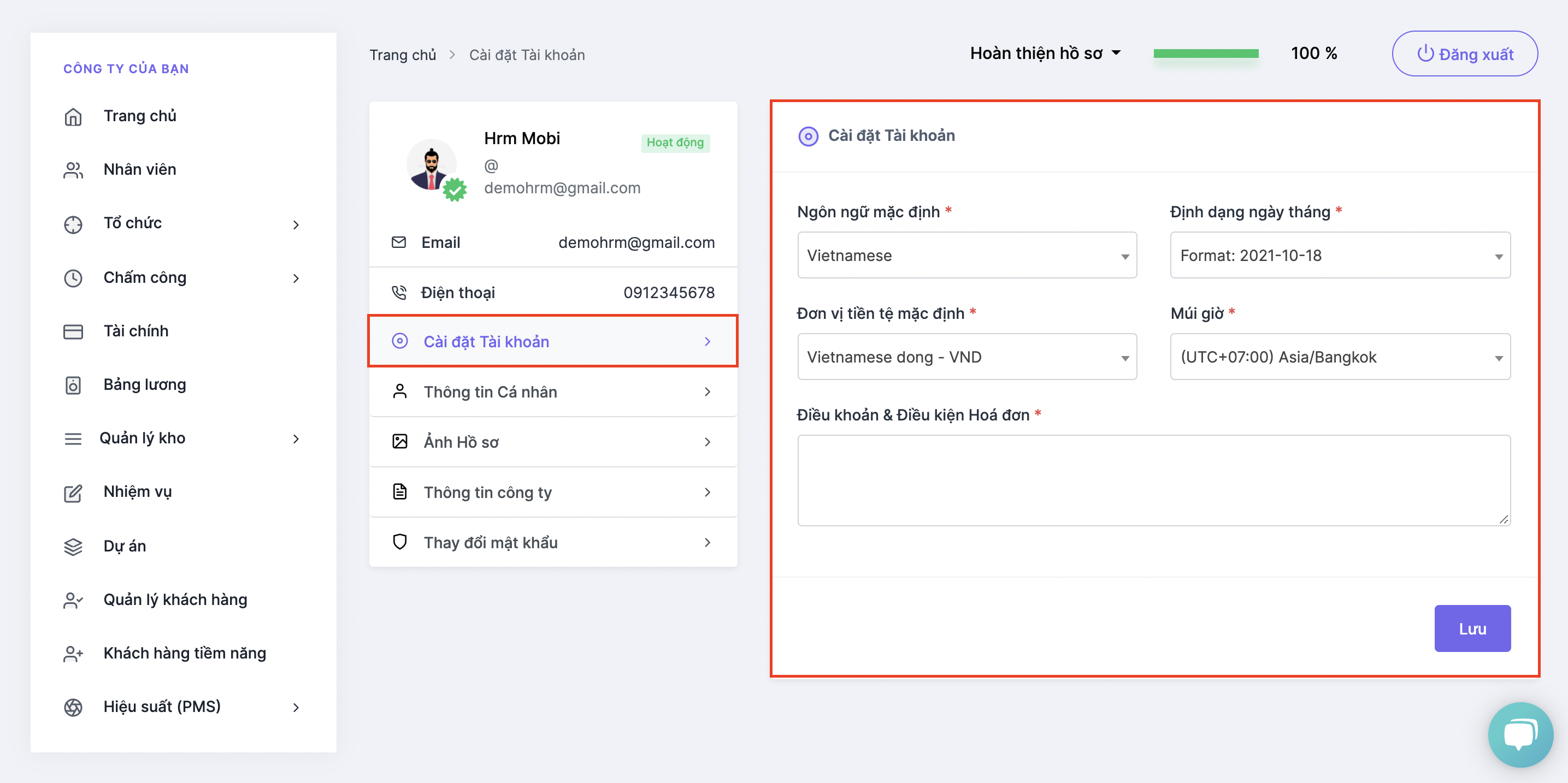Click the list icon beside Quản lý kho
Image resolution: width=1568 pixels, height=783 pixels.
click(x=73, y=438)
